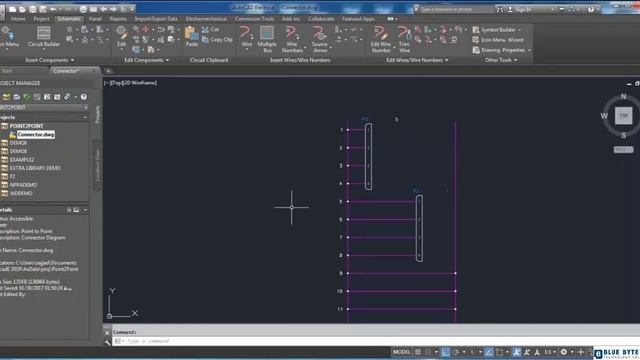Image resolution: width=640 pixels, height=360 pixels.
Task: Add a new drawing tab with plus button
Action: (108, 71)
